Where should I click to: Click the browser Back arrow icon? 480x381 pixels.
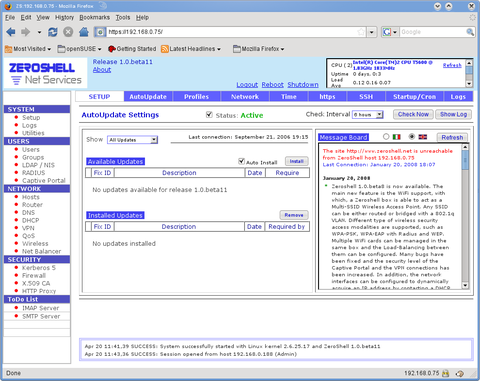(x=11, y=32)
